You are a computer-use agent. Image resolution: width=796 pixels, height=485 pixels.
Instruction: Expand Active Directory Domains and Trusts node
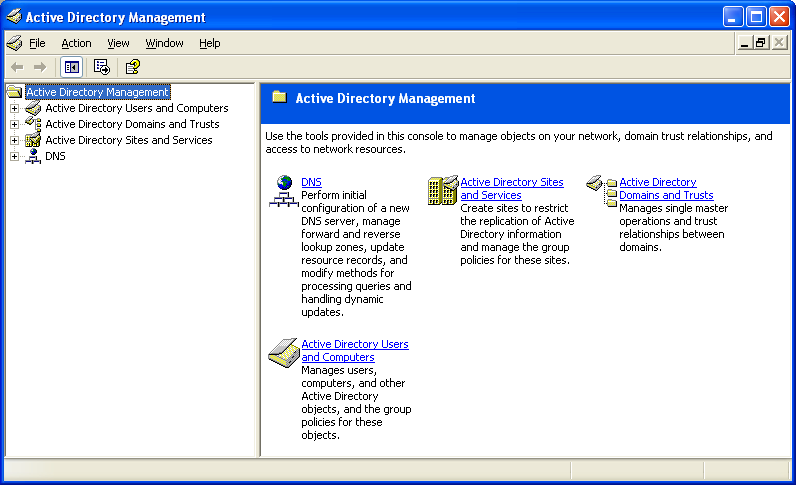[x=14, y=124]
